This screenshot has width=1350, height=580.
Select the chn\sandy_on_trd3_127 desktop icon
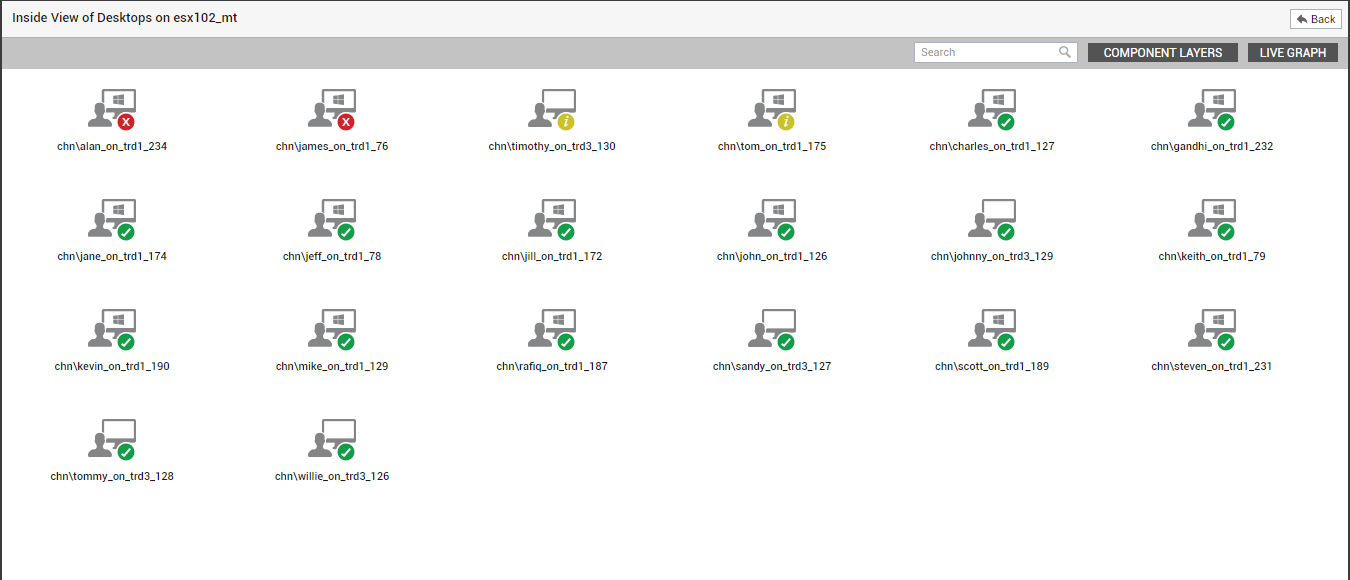click(x=772, y=330)
